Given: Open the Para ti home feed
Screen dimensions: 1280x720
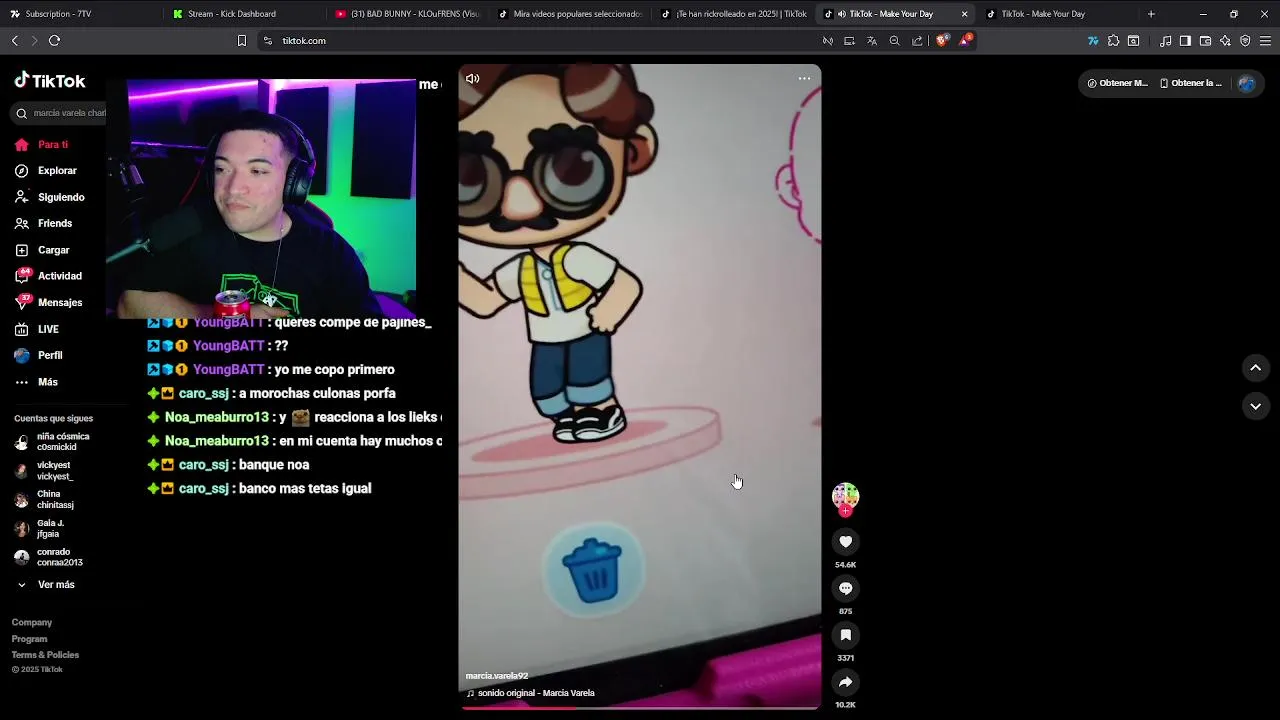Looking at the screenshot, I should coord(42,145).
